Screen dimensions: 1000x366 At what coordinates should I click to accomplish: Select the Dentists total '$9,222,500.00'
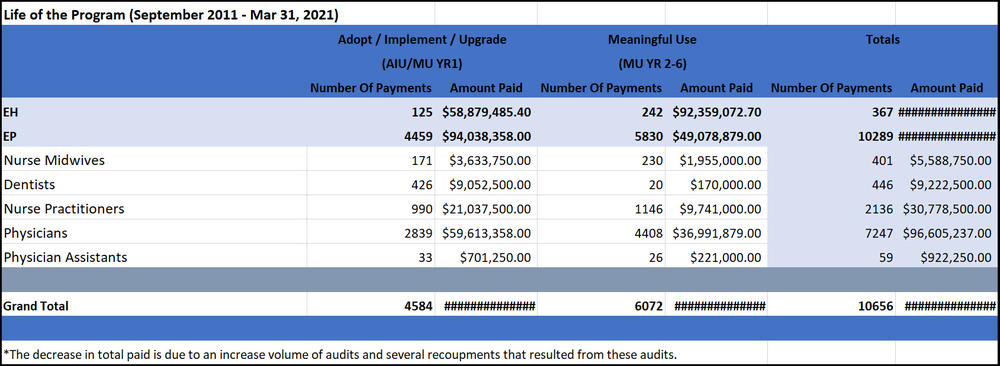point(950,185)
